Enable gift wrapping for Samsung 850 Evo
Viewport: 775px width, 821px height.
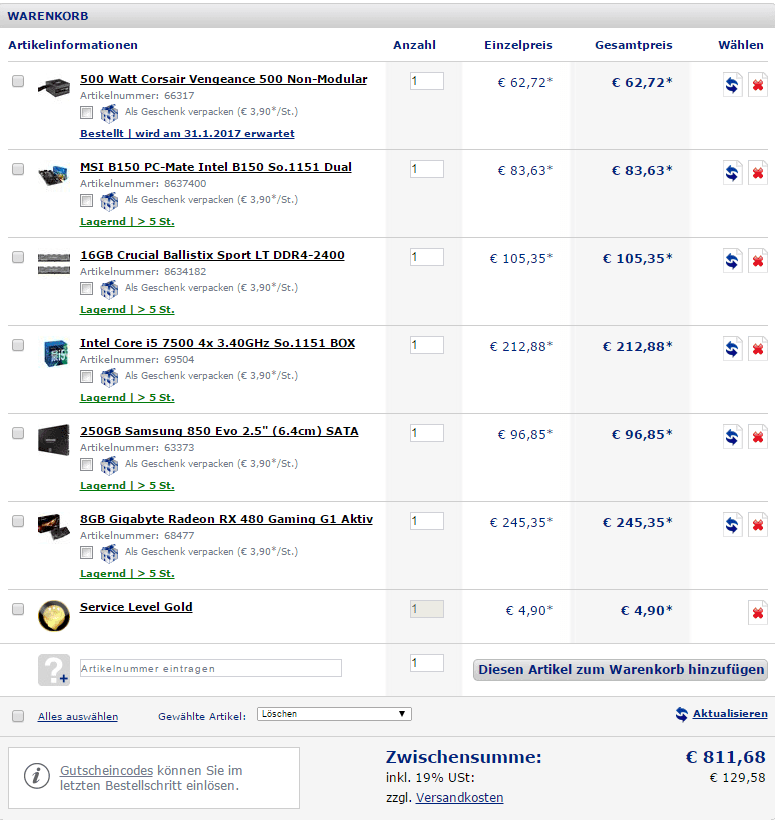point(86,464)
